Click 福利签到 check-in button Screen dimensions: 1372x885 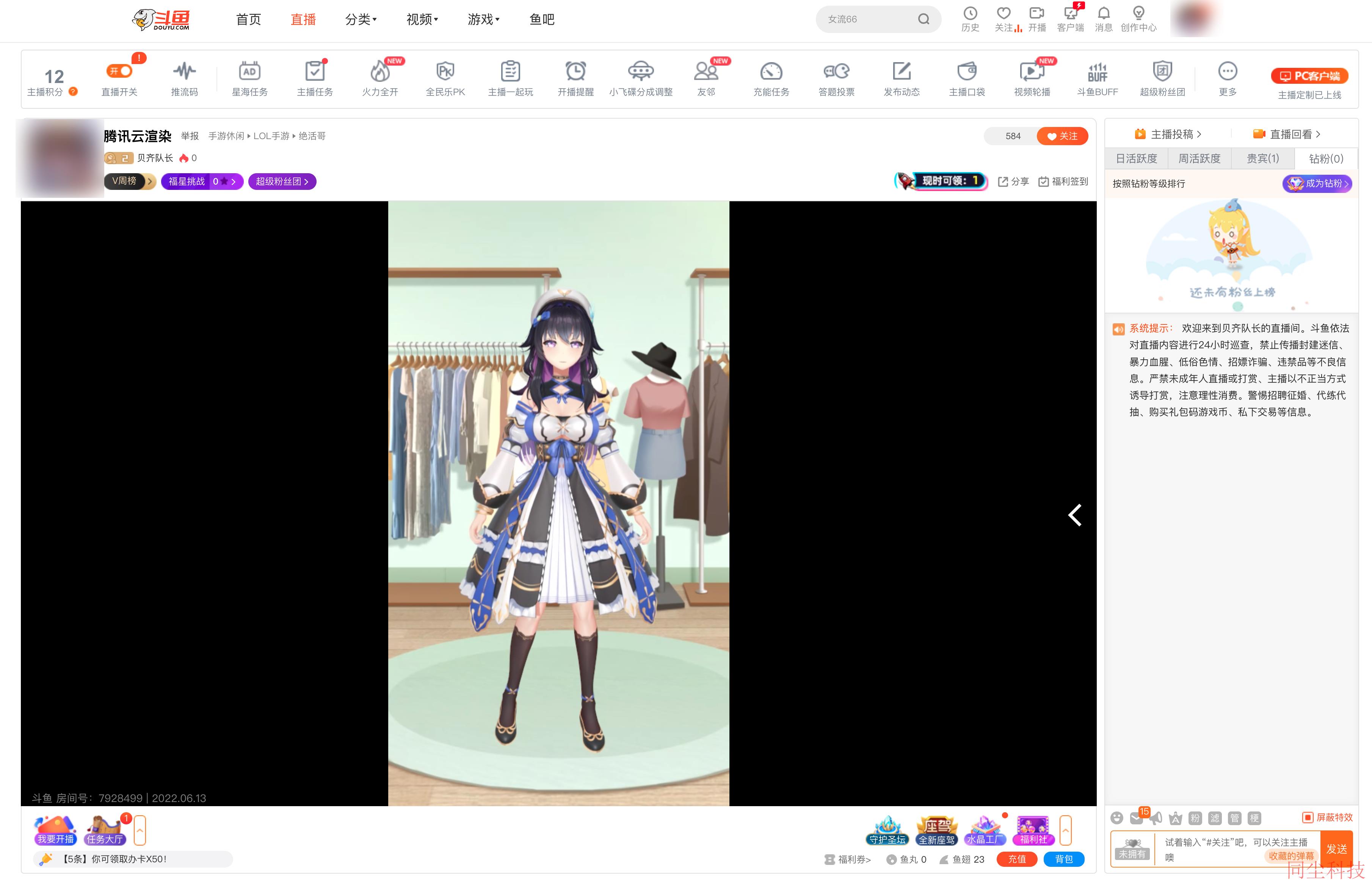click(1063, 182)
